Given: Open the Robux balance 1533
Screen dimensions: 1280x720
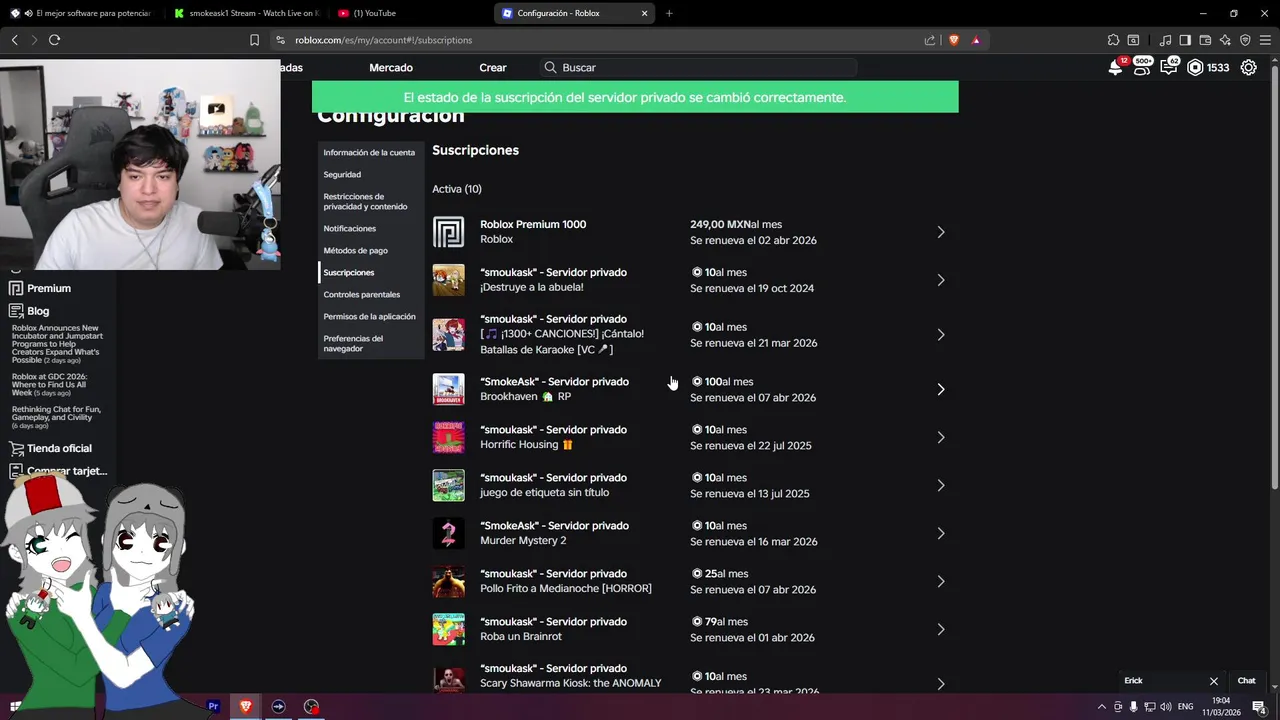Looking at the screenshot, I should click(1208, 68).
